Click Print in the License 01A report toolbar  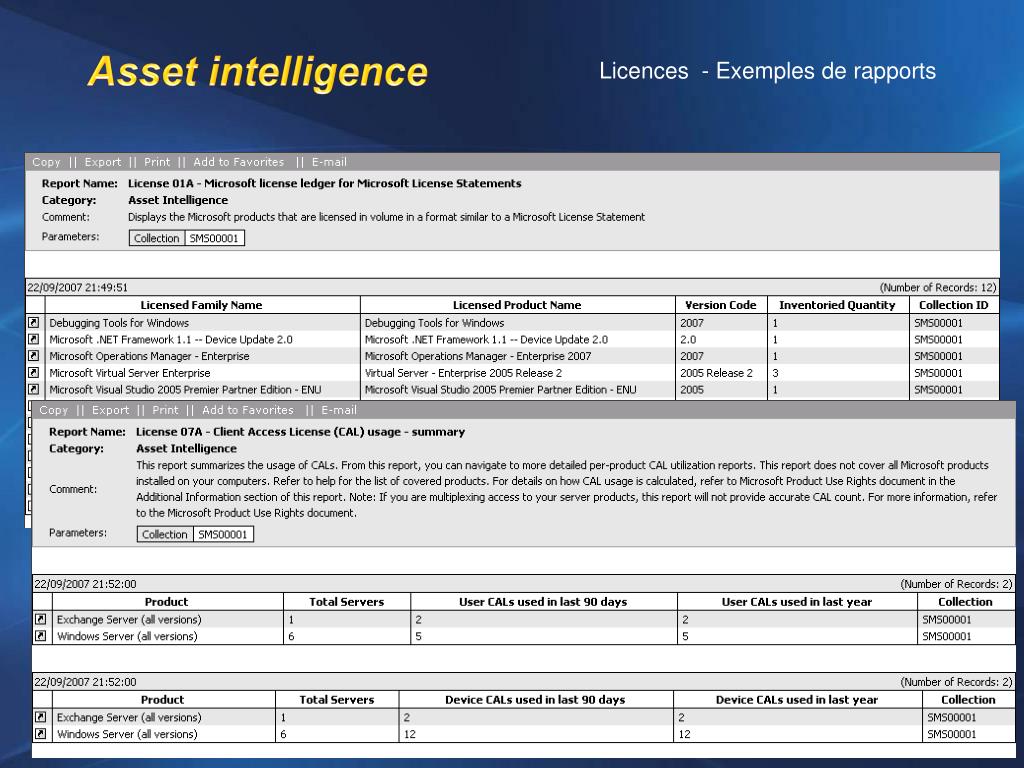click(x=157, y=162)
